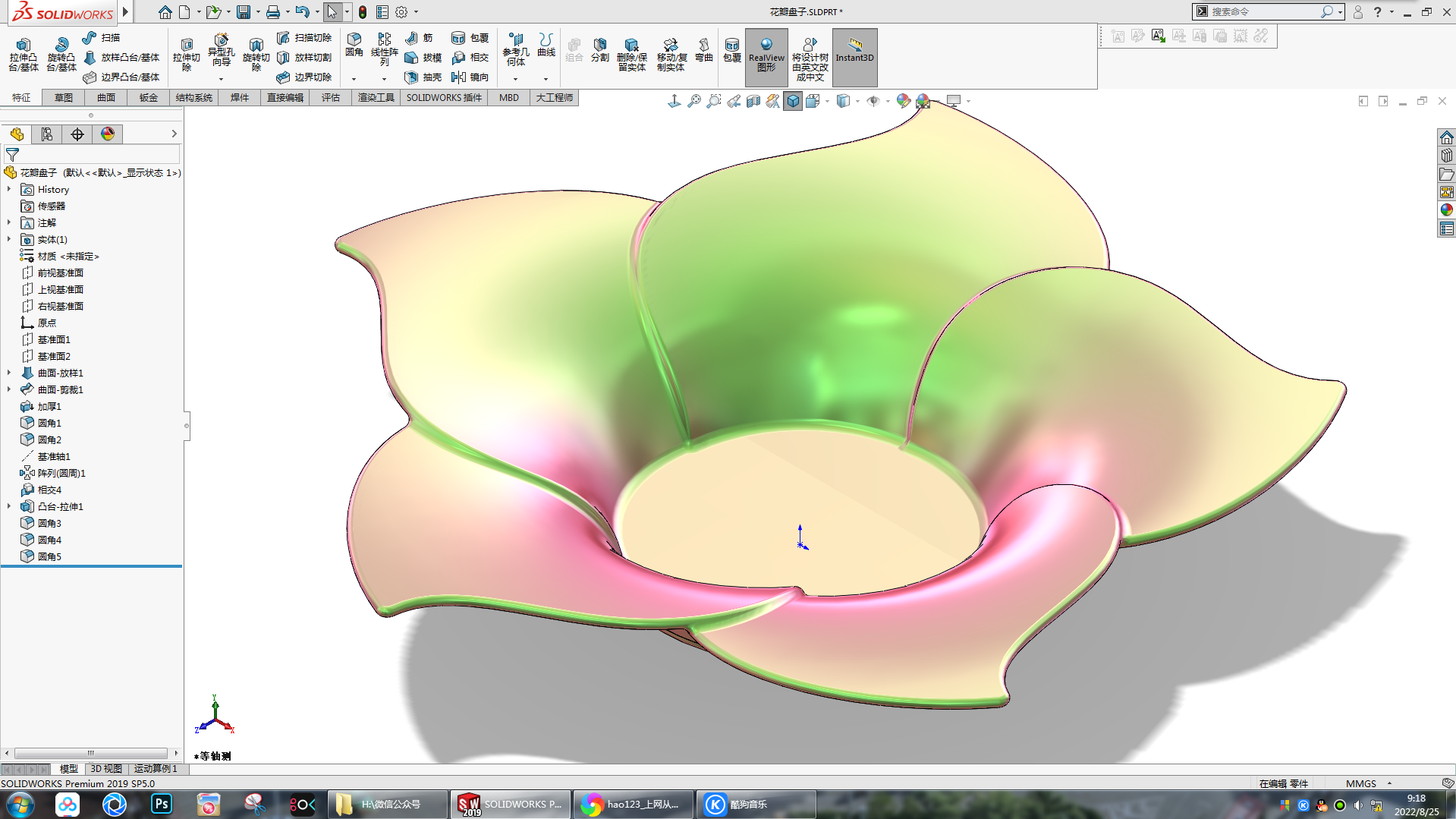Switch to the 曲面 (Surface) tab
Screen dimensions: 1456x819
coord(106,97)
